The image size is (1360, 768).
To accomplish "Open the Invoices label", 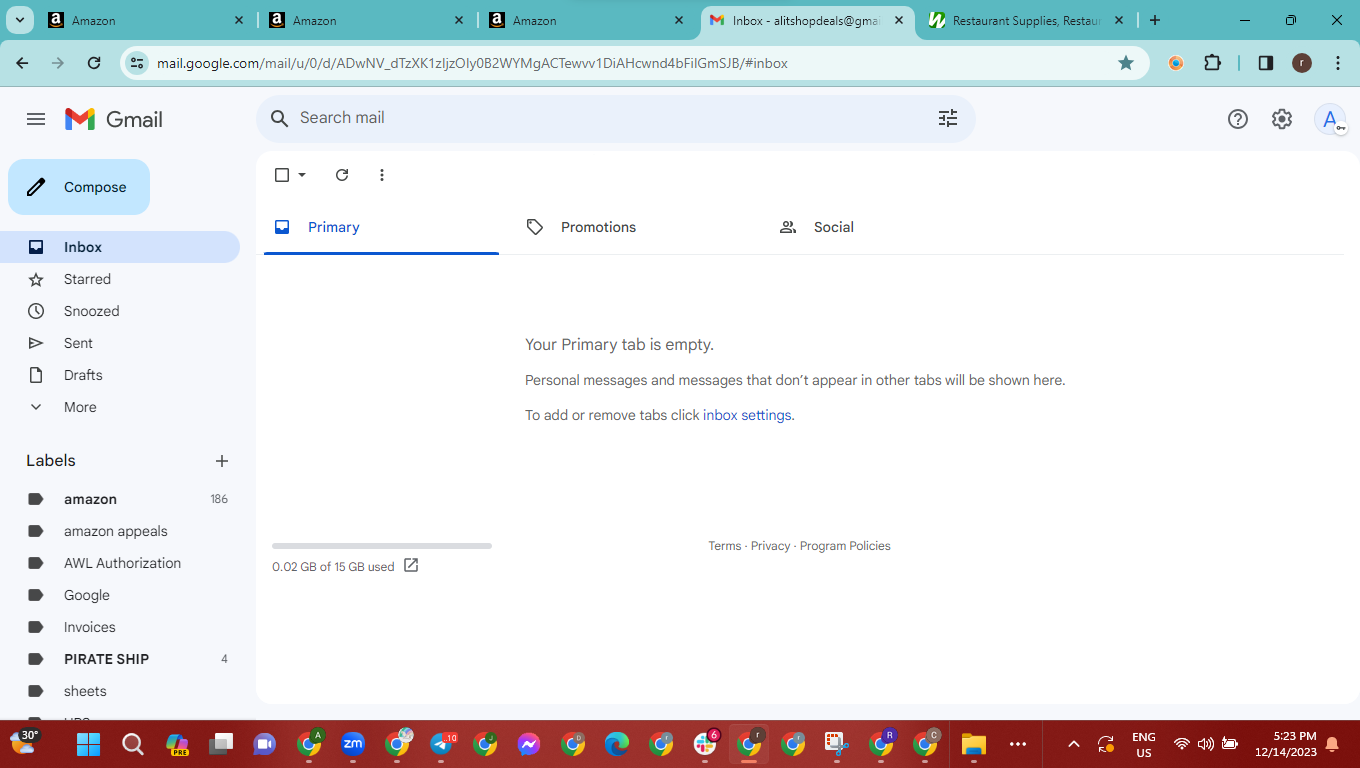I will click(x=120, y=627).
